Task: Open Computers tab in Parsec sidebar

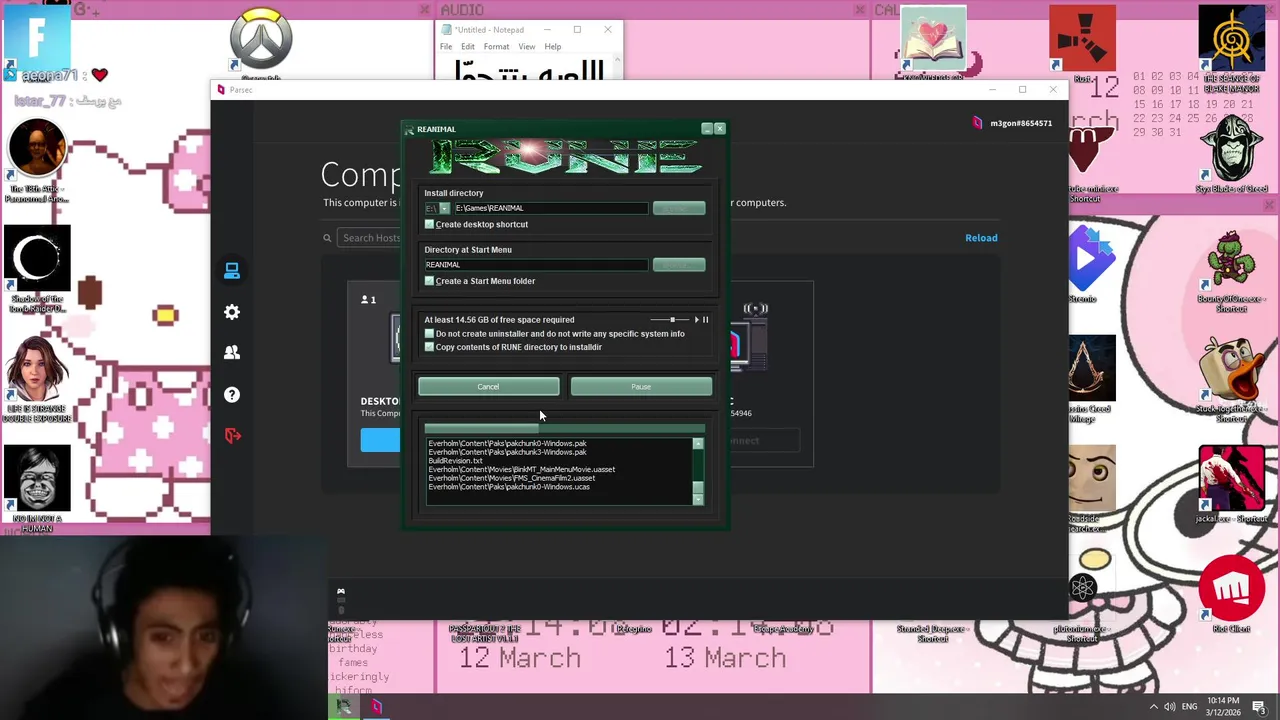Action: (232, 271)
